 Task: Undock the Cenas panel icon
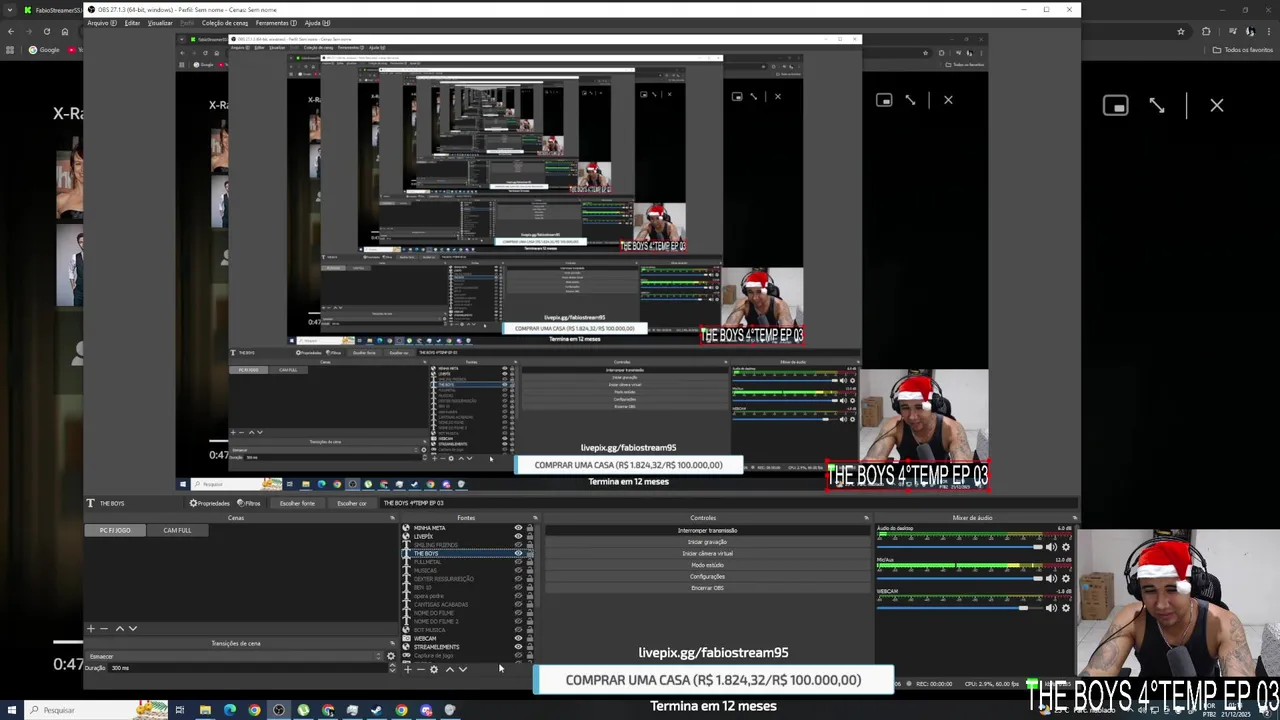pyautogui.click(x=392, y=518)
